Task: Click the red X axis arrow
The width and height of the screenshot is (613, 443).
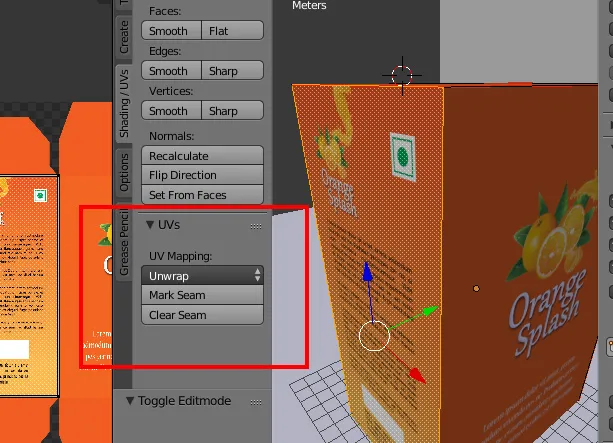Action: [x=417, y=375]
